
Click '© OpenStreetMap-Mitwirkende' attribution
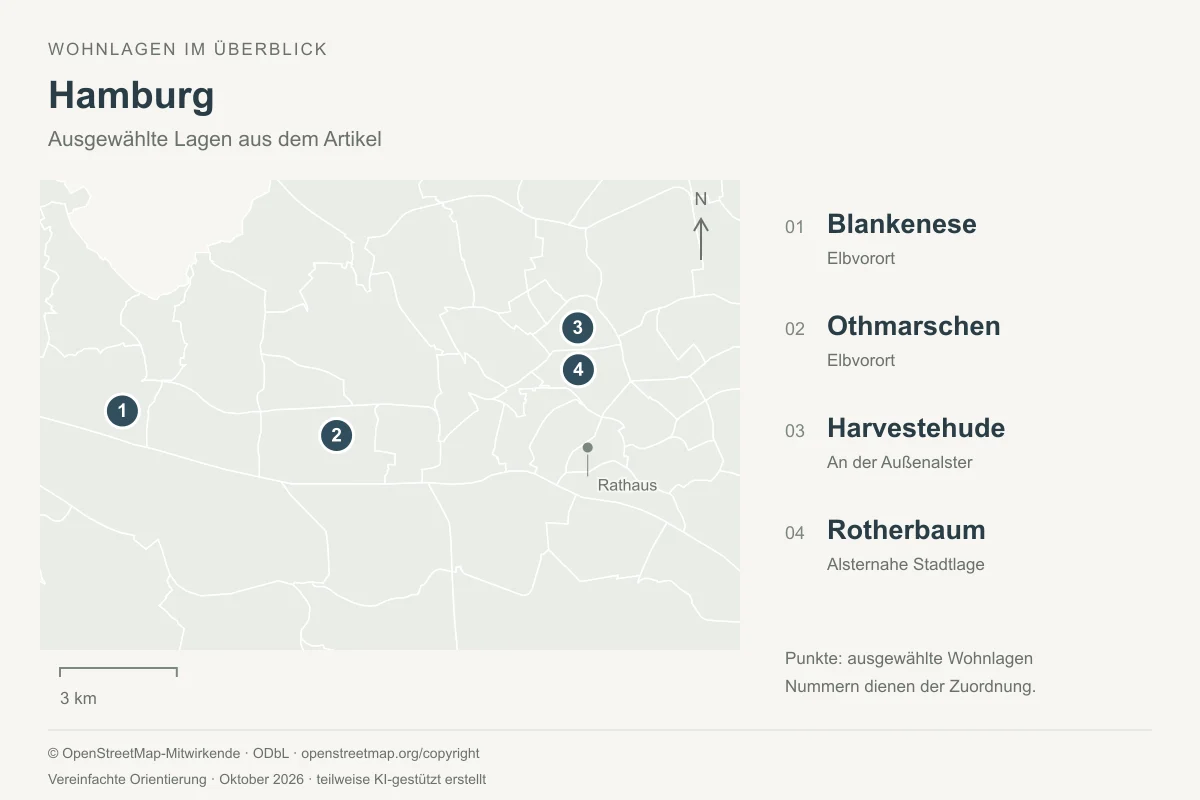tap(144, 753)
